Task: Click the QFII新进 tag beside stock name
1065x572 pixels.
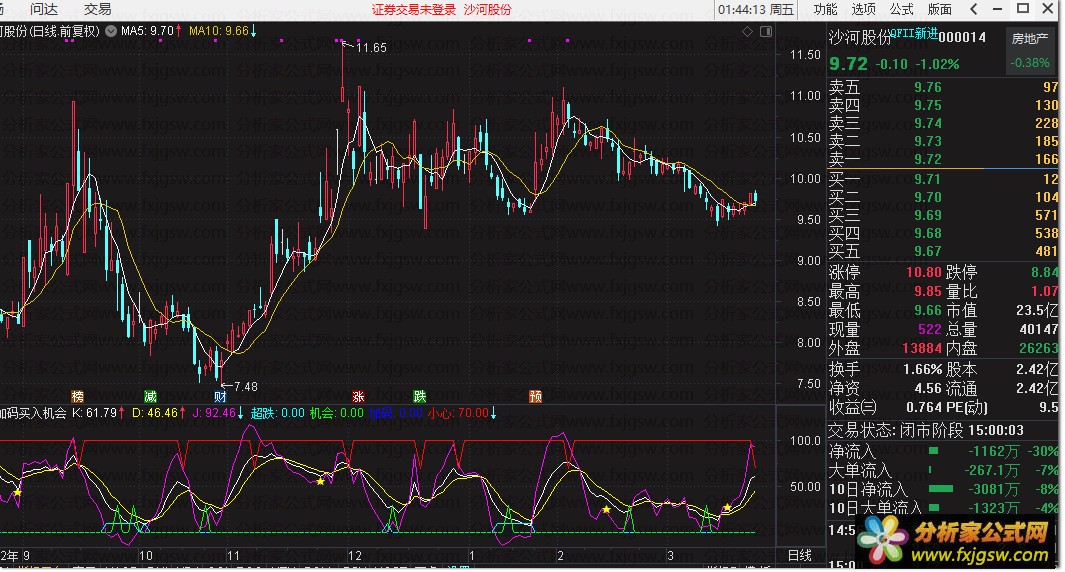Action: pos(914,34)
